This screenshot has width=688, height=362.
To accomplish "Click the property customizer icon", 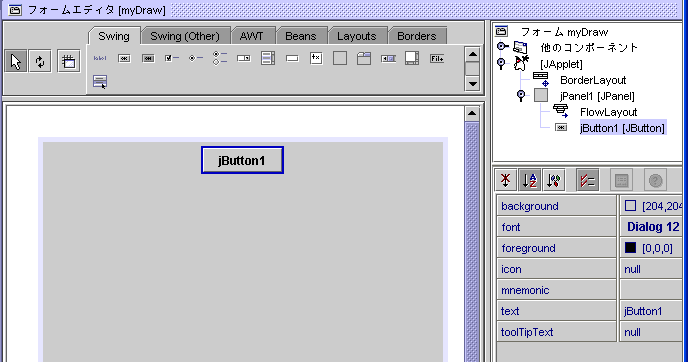I will 621,180.
